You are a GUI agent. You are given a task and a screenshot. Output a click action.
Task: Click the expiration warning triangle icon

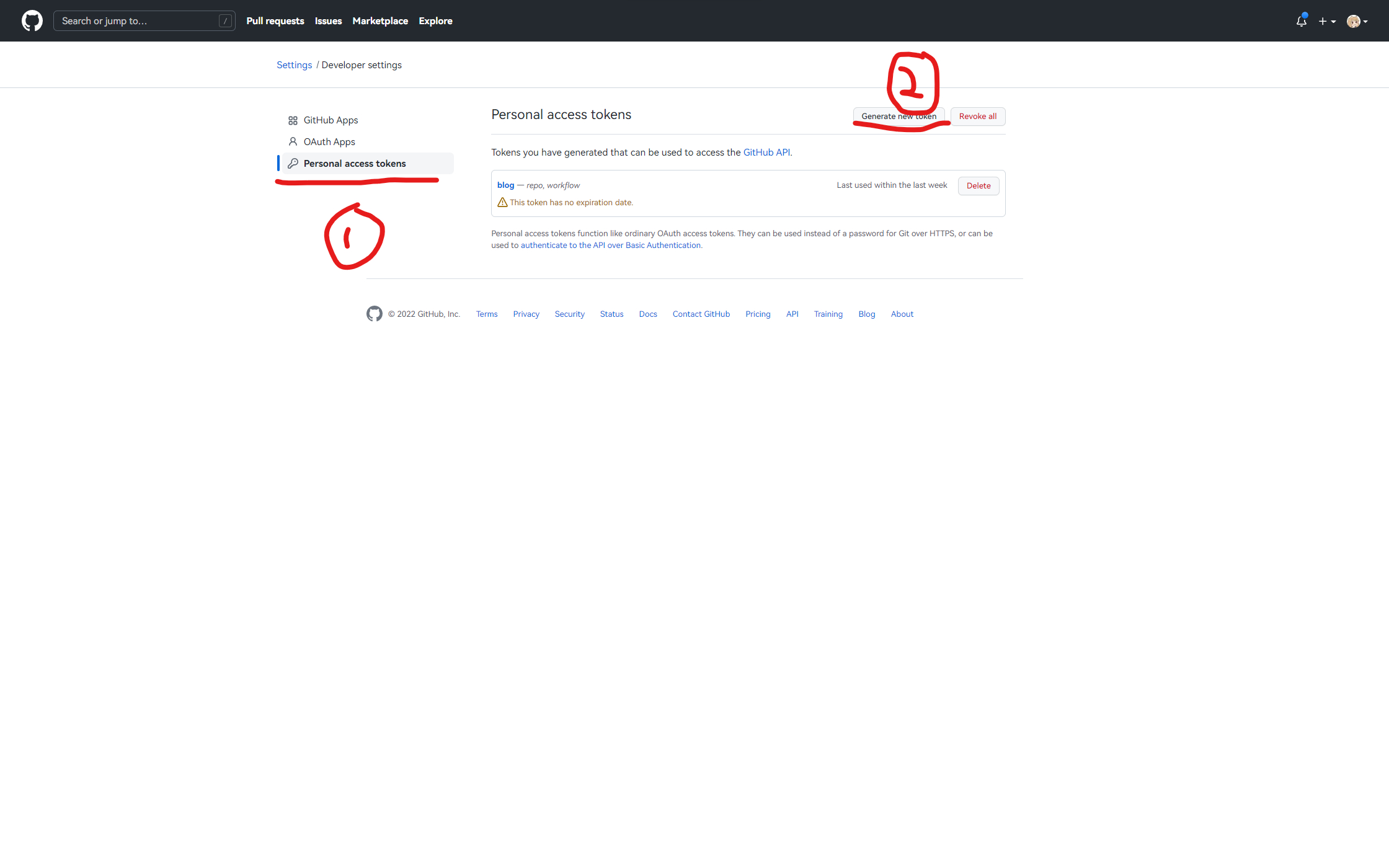(x=502, y=203)
